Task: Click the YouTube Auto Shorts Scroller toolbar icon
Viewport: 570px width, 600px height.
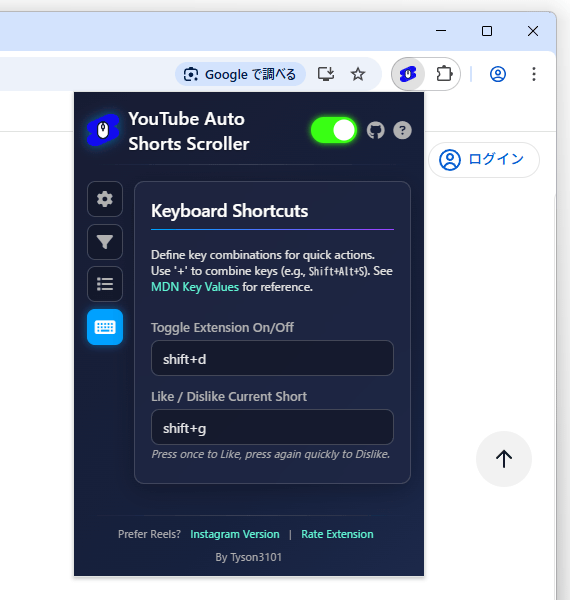Action: tap(408, 74)
